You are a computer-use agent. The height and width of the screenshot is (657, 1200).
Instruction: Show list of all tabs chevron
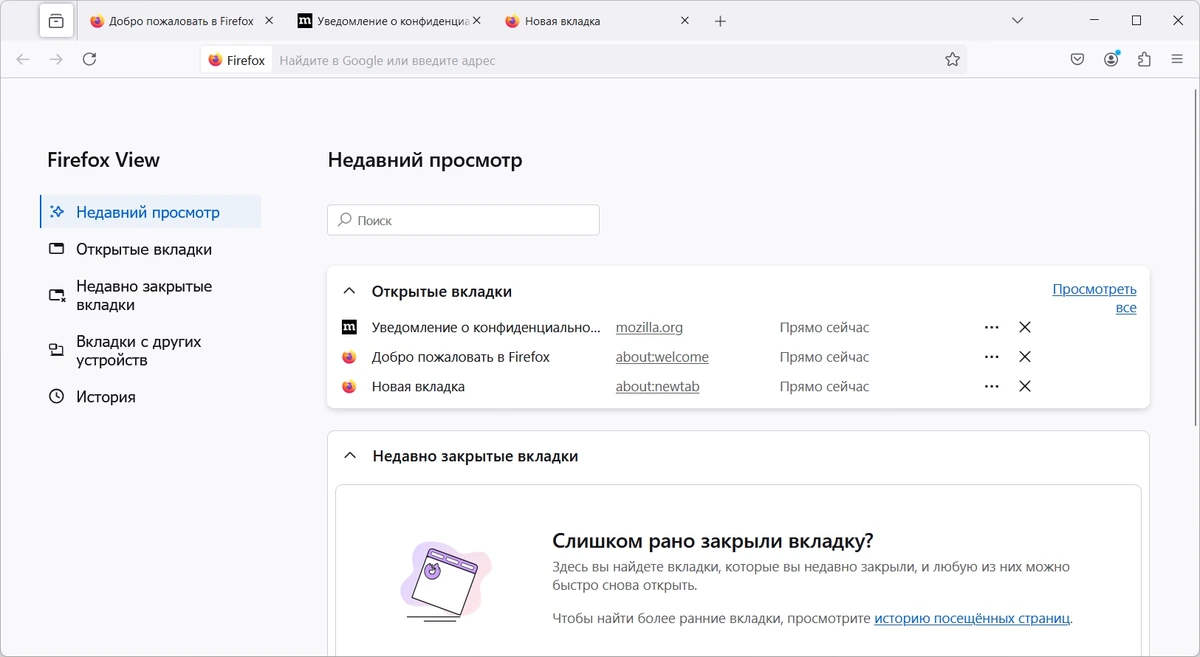tap(1017, 21)
